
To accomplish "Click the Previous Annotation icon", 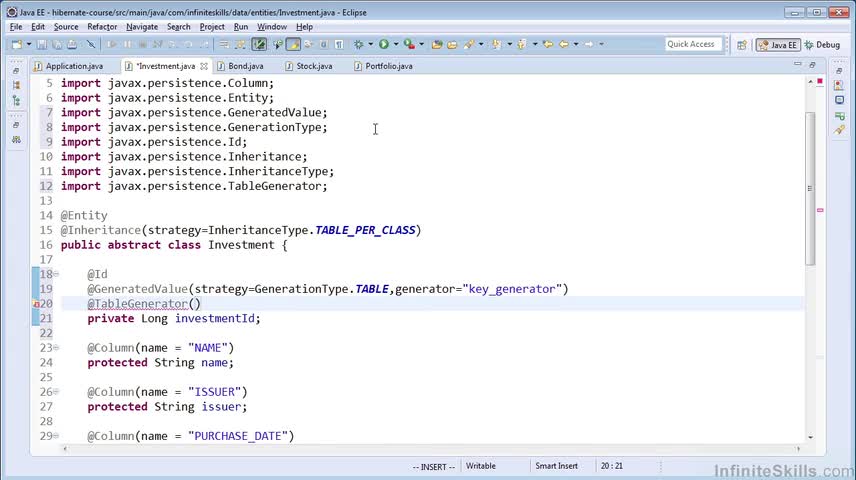I will click(x=522, y=44).
